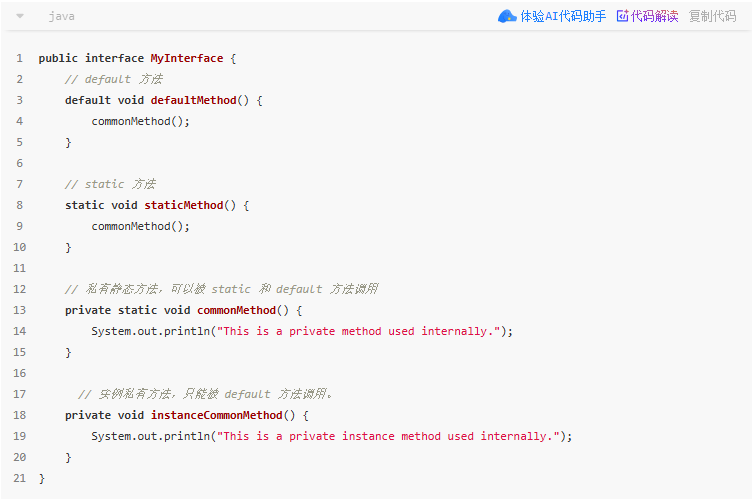Click the defaultMethod name on line 3
Screen dimensions: 752x499
193,100
